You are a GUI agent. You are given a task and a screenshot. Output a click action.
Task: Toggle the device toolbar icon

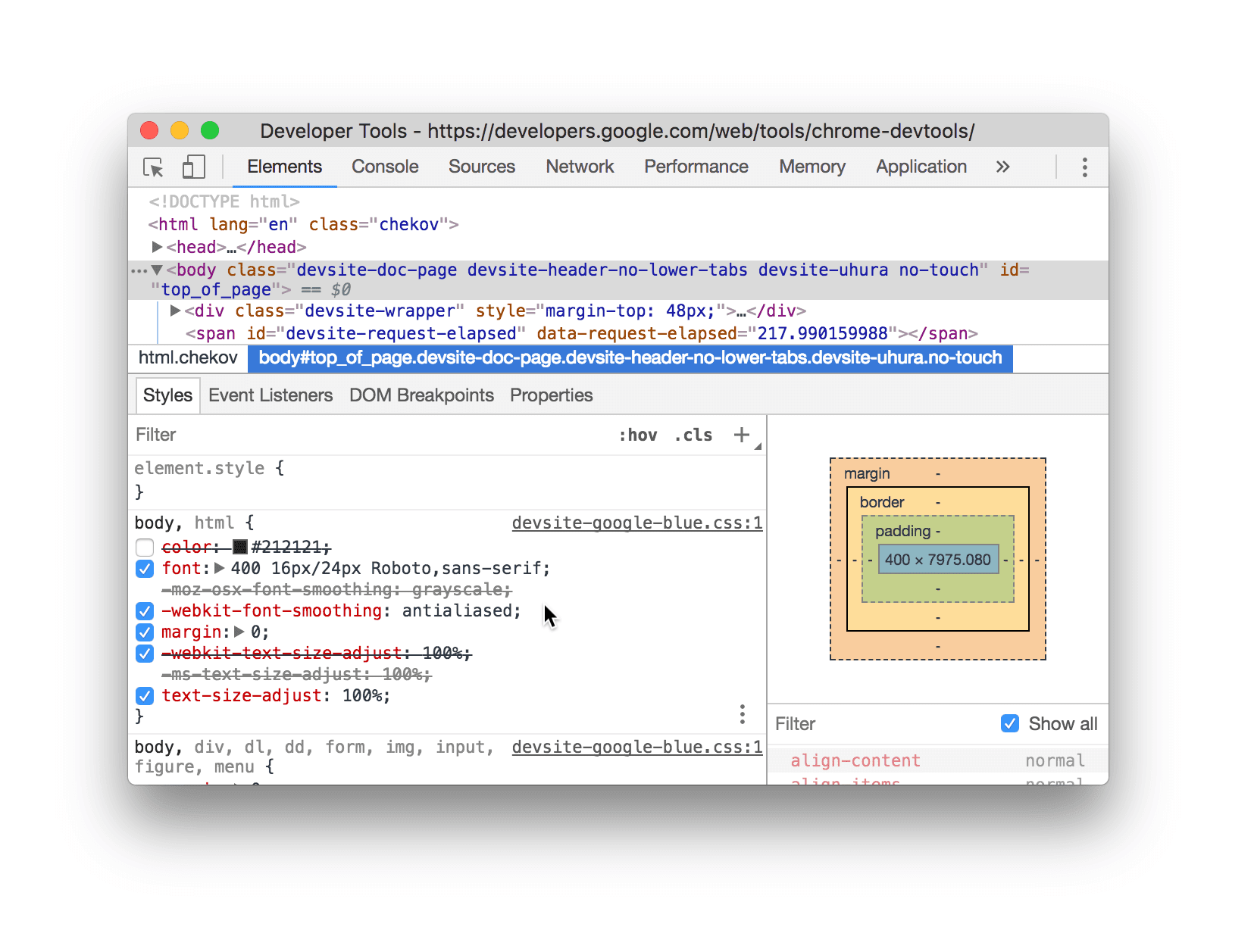(194, 167)
